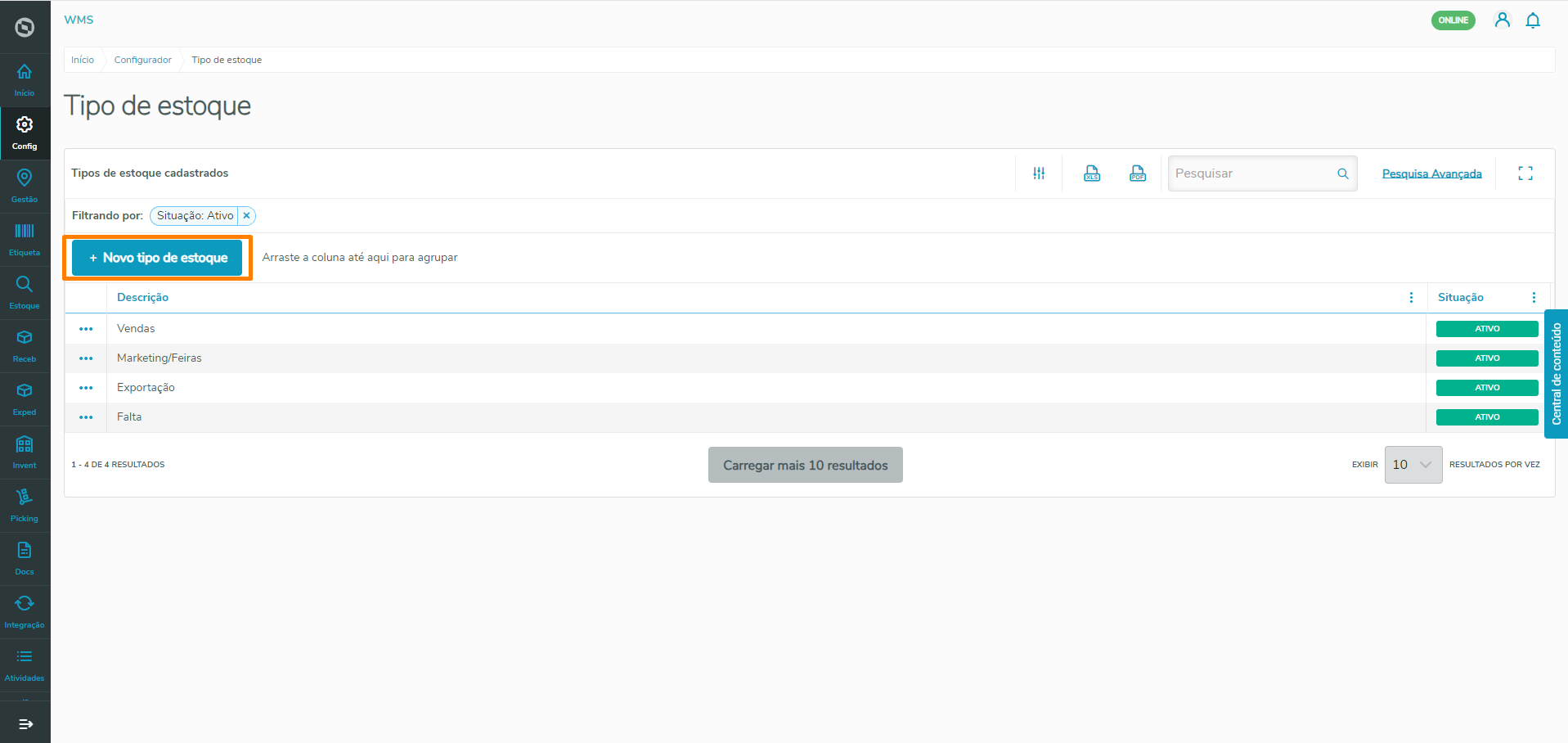Screen dimensions: 1568x743
Task: Export the list to PDF
Action: coord(1138,173)
